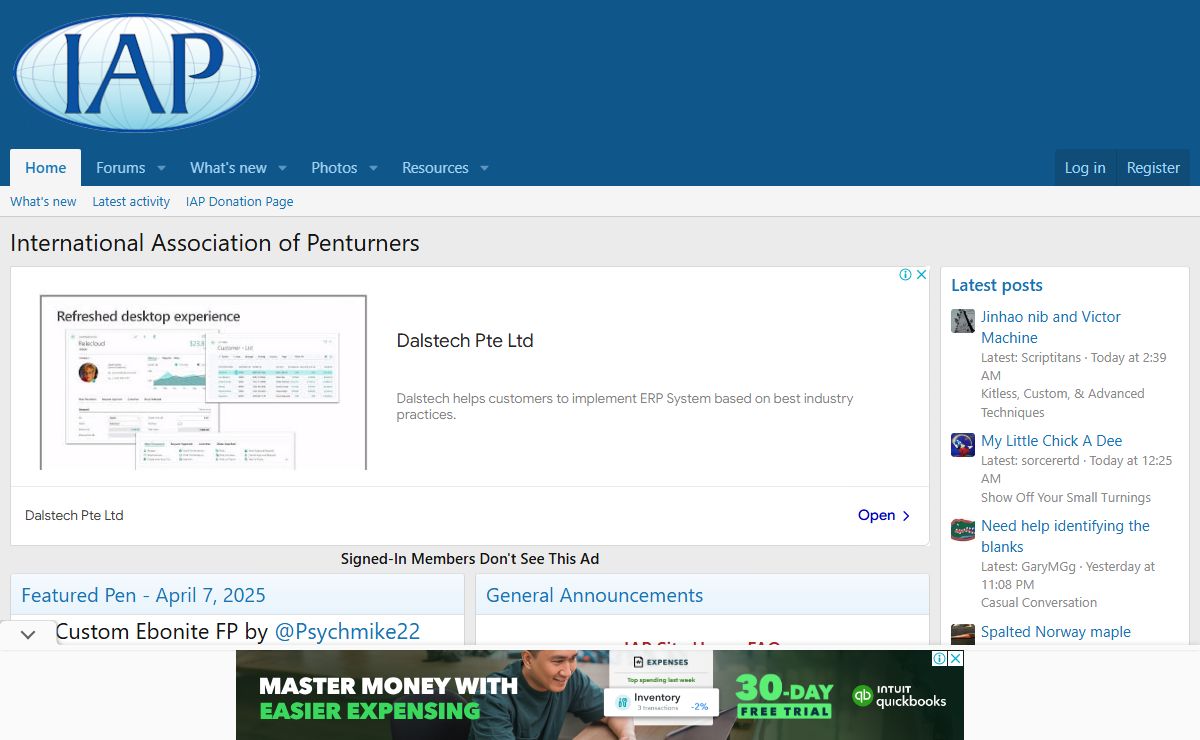Click the Dalstech Pte Ltd ad headline
The image size is (1200, 740).
(x=465, y=340)
